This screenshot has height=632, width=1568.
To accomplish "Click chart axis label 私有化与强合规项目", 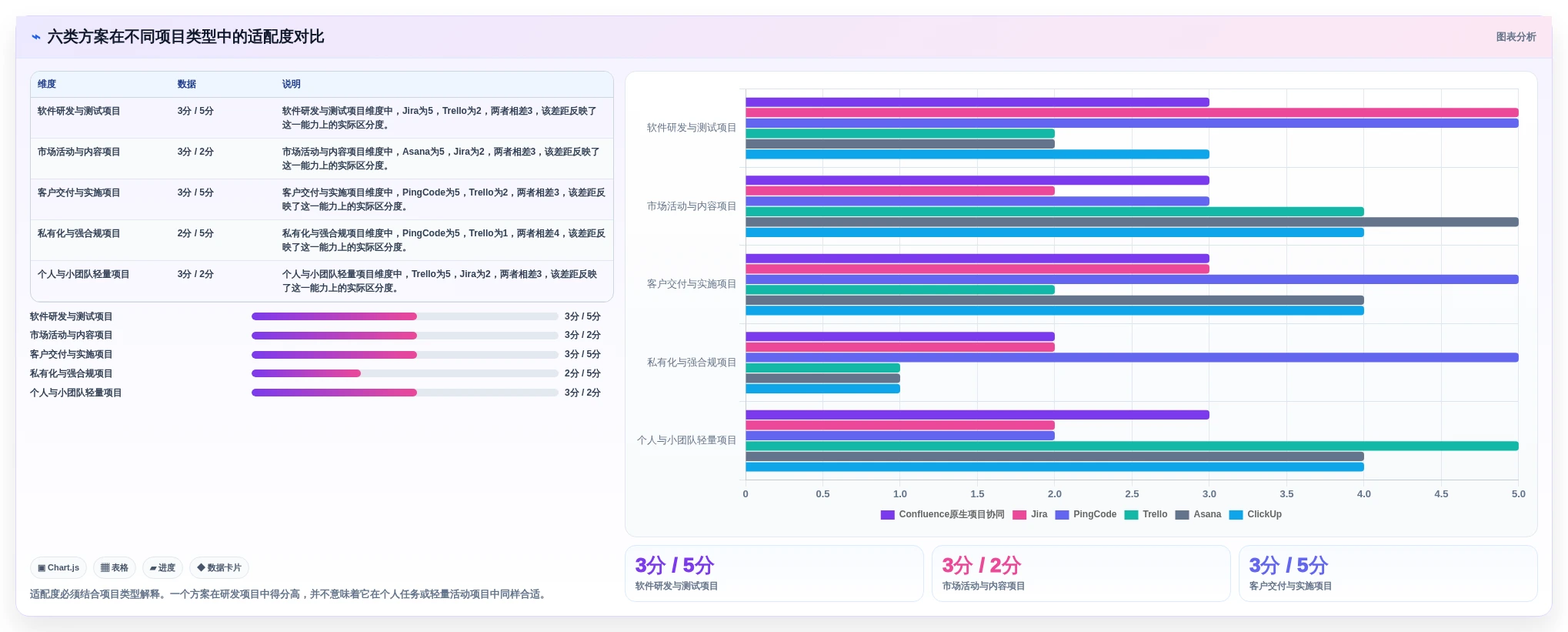I will tap(692, 363).
